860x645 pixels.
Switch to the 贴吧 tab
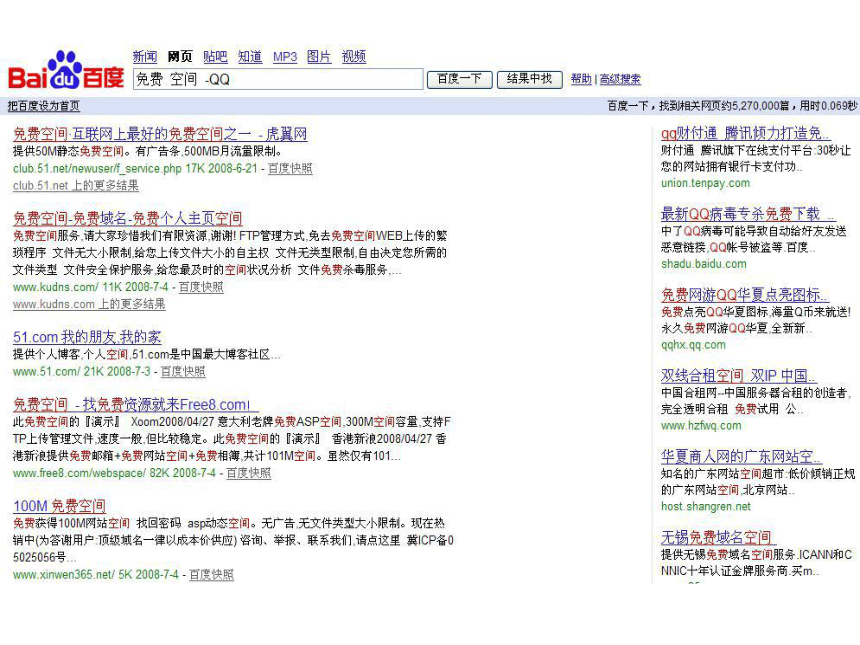(215, 56)
